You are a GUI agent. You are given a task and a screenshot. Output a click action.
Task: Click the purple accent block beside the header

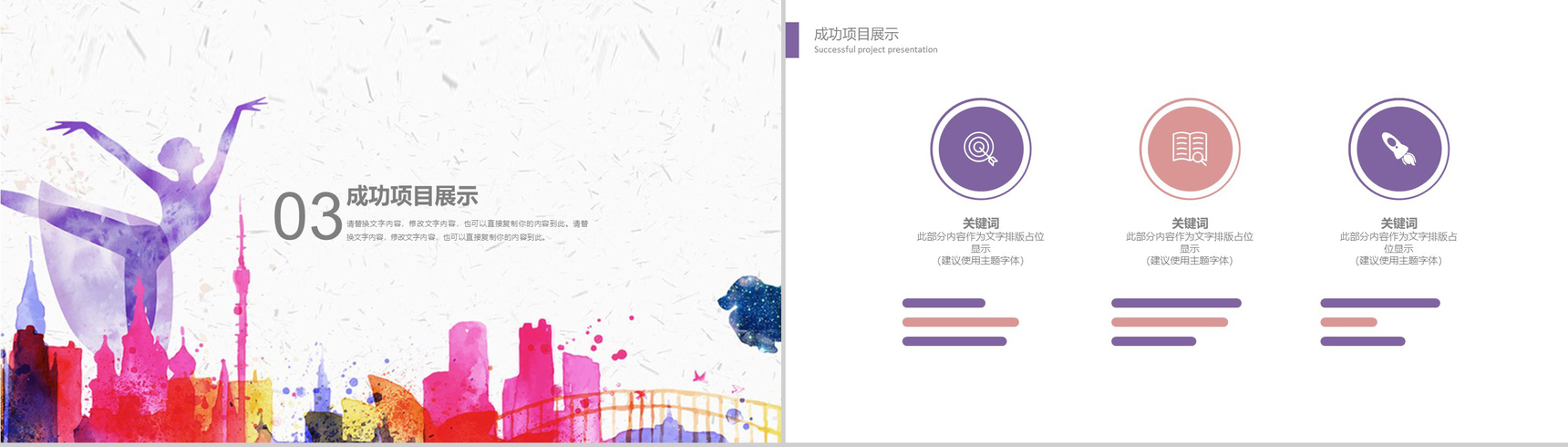pyautogui.click(x=791, y=40)
